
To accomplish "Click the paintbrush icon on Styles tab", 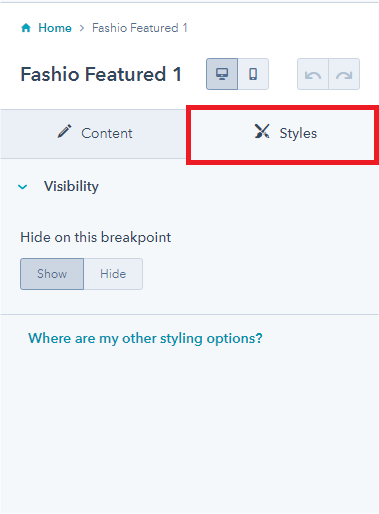I will (262, 131).
